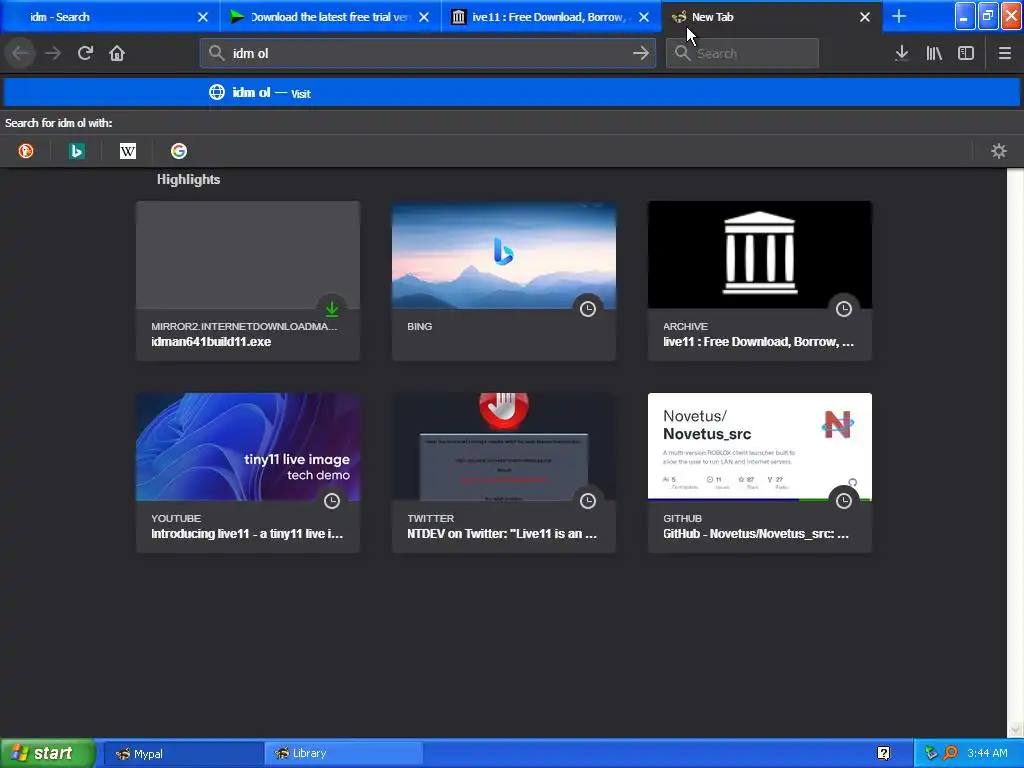This screenshot has width=1024, height=768.
Task: Close the Download the latest free trial tab
Action: click(424, 17)
